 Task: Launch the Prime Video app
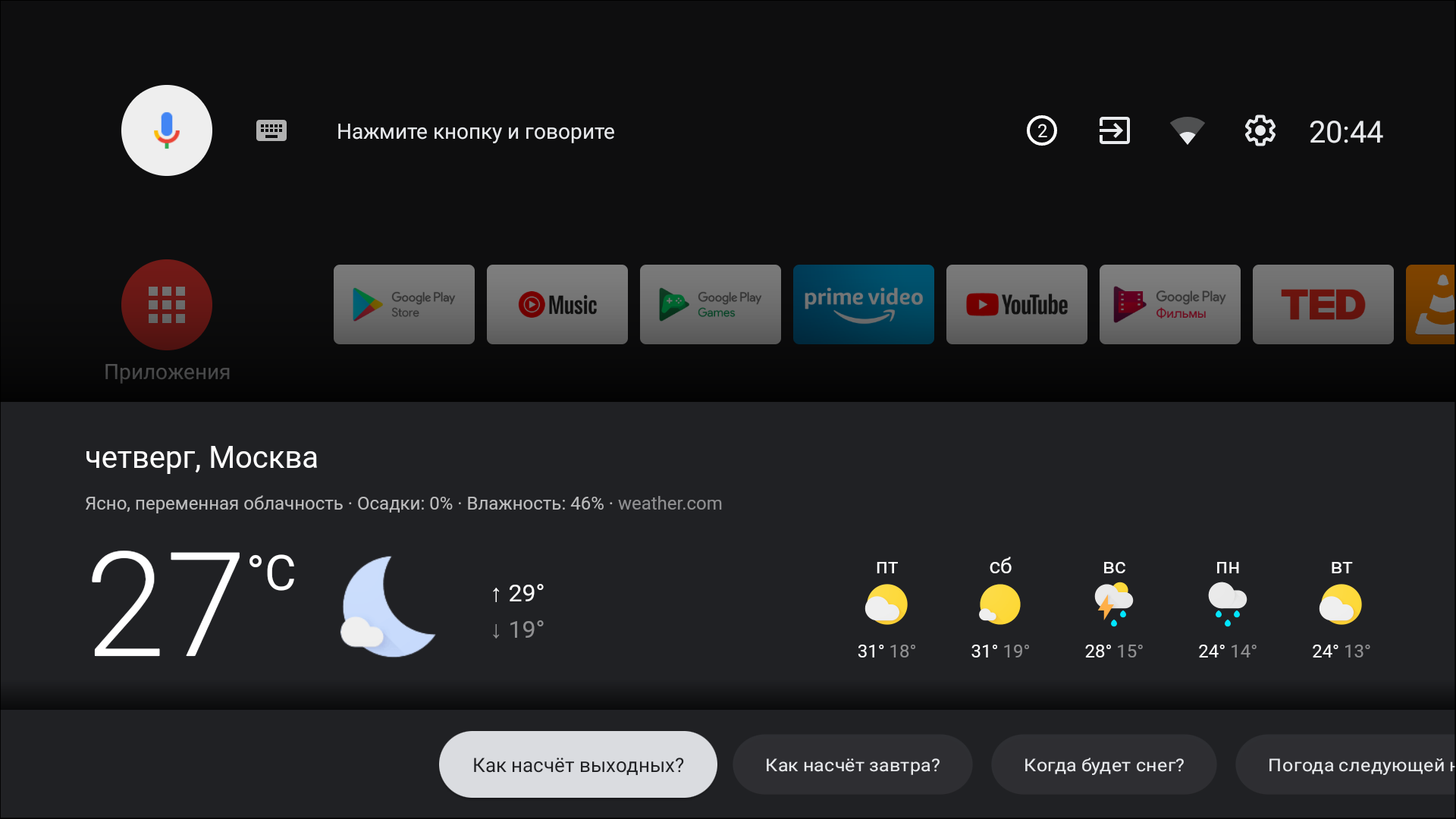[864, 305]
